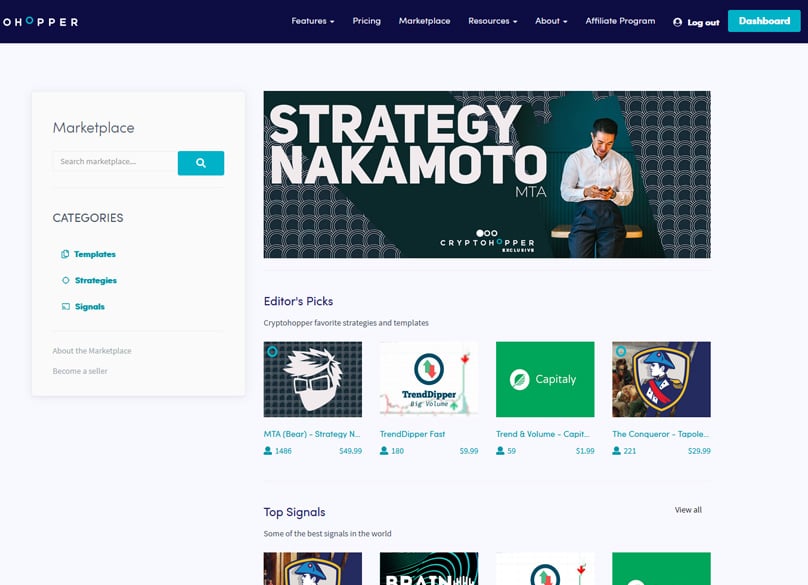View all Top Signals
This screenshot has width=808, height=585.
tap(688, 510)
